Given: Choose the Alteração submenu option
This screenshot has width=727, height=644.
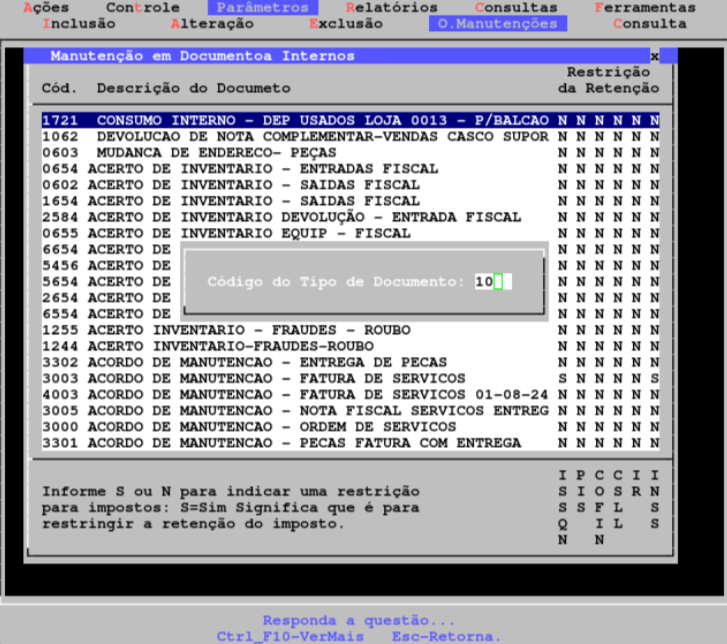Looking at the screenshot, I should (x=212, y=23).
